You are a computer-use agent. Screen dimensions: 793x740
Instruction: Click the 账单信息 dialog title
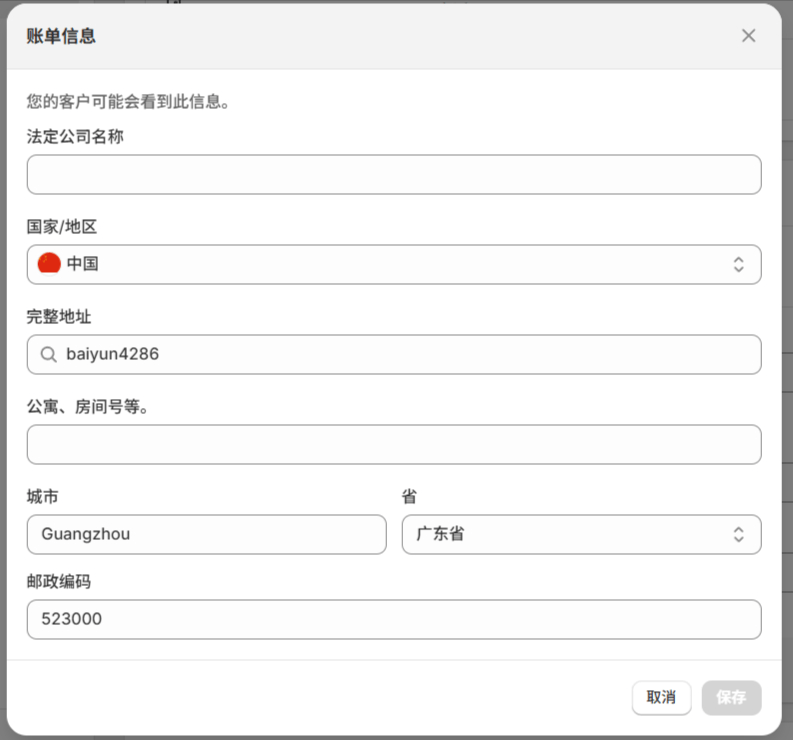tap(61, 37)
